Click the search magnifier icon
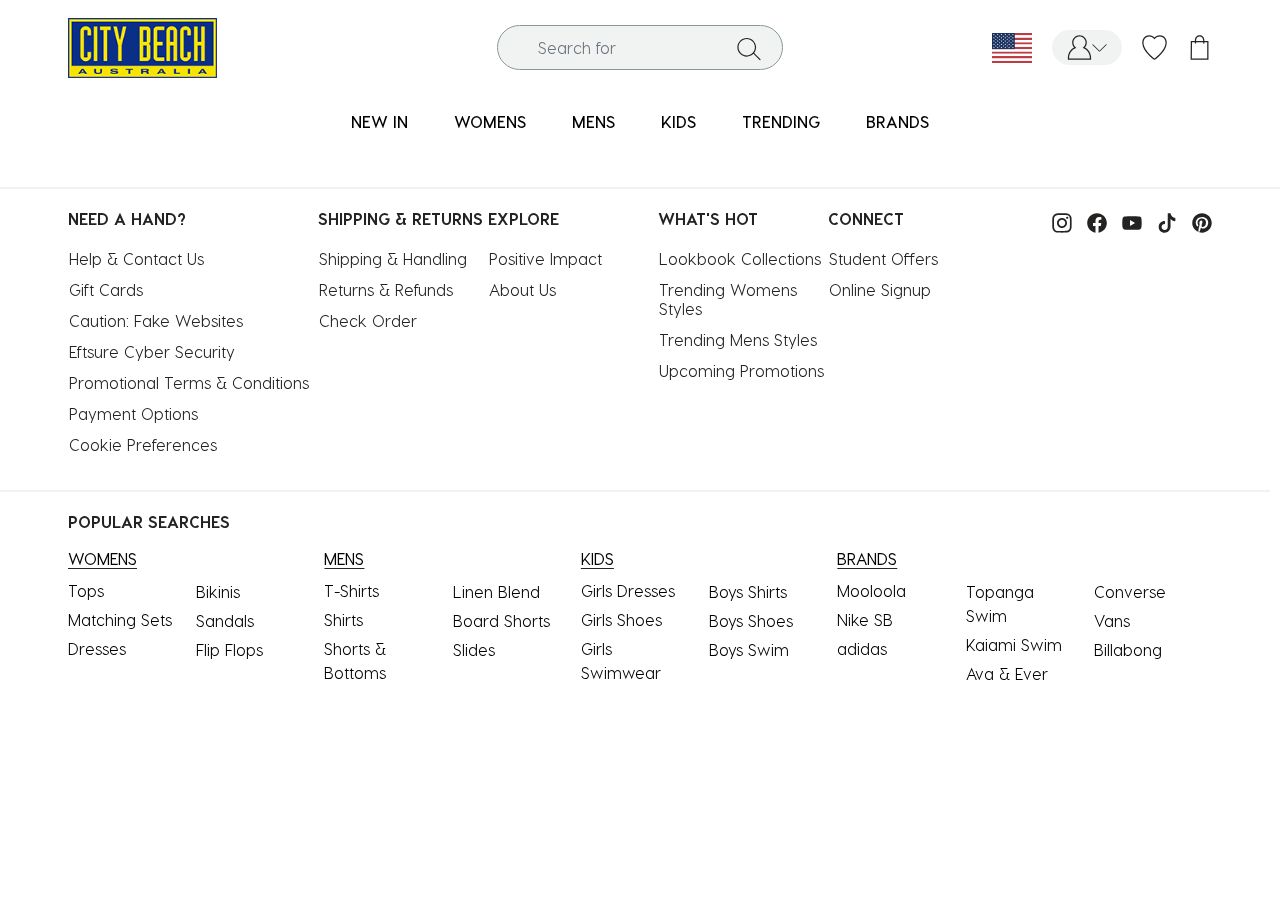Image resolution: width=1280 pixels, height=900 pixels. 749,48
